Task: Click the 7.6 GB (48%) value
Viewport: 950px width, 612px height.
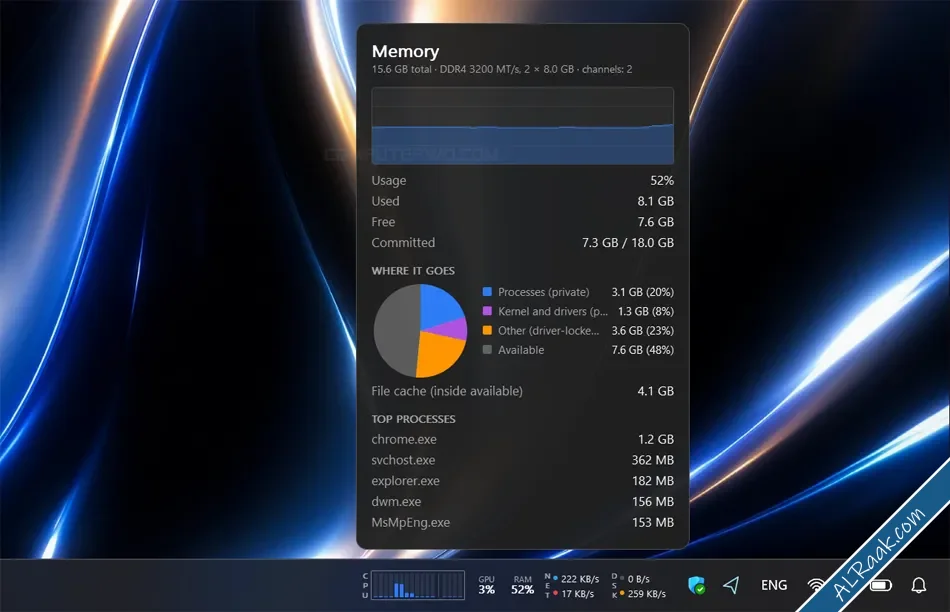Action: (x=642, y=350)
